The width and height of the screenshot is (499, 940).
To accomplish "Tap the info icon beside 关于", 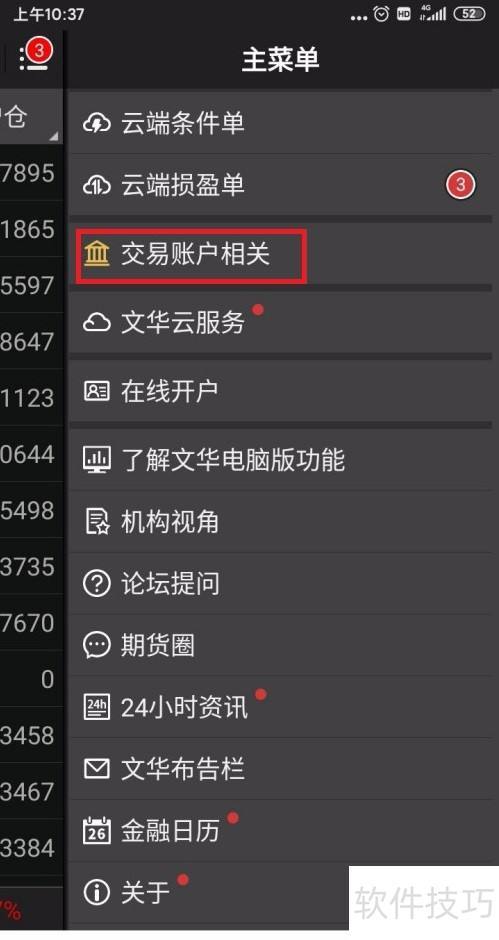I will pos(97,893).
